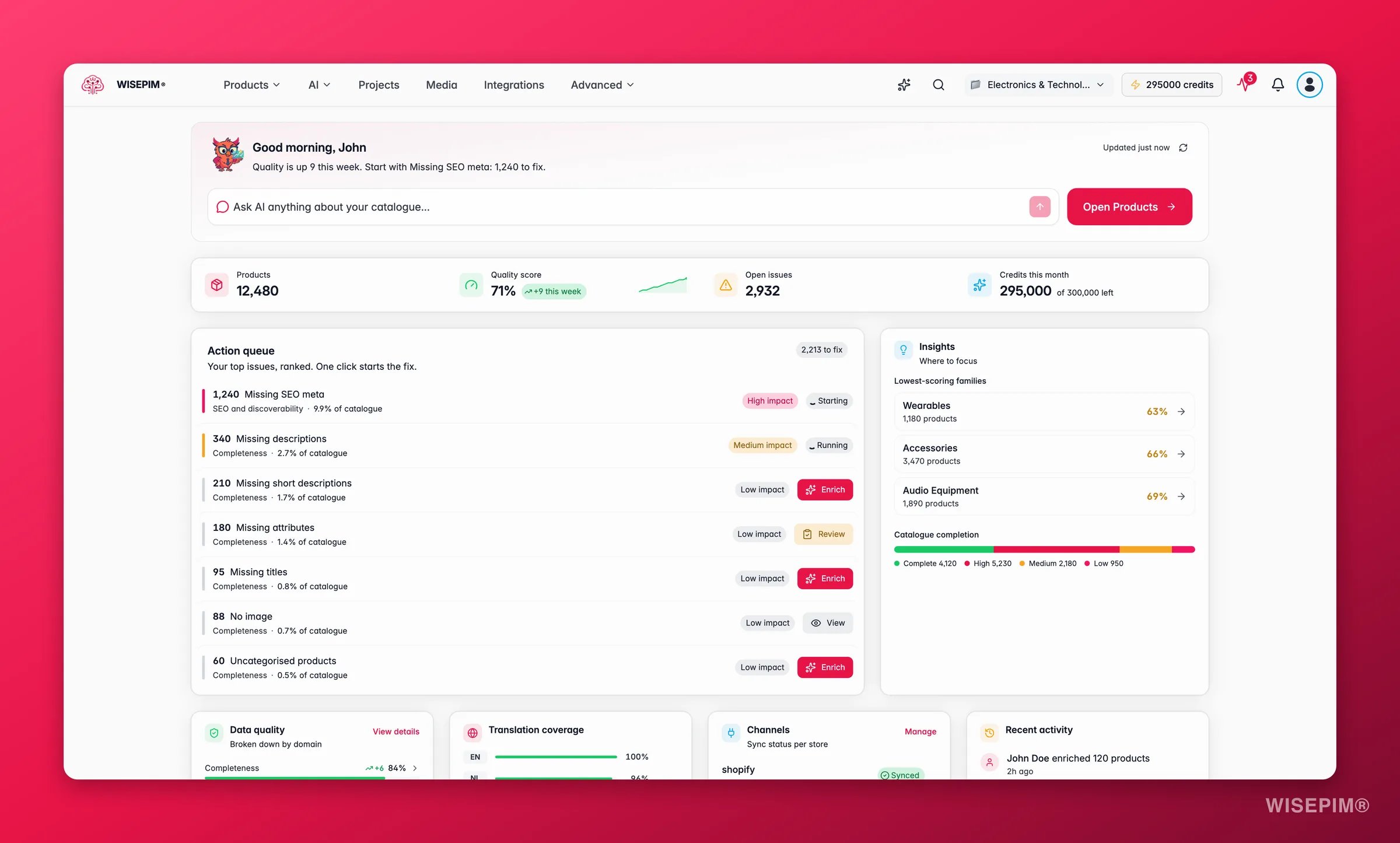This screenshot has height=843, width=1400.
Task: Click the Data quality shield icon
Action: [214, 733]
